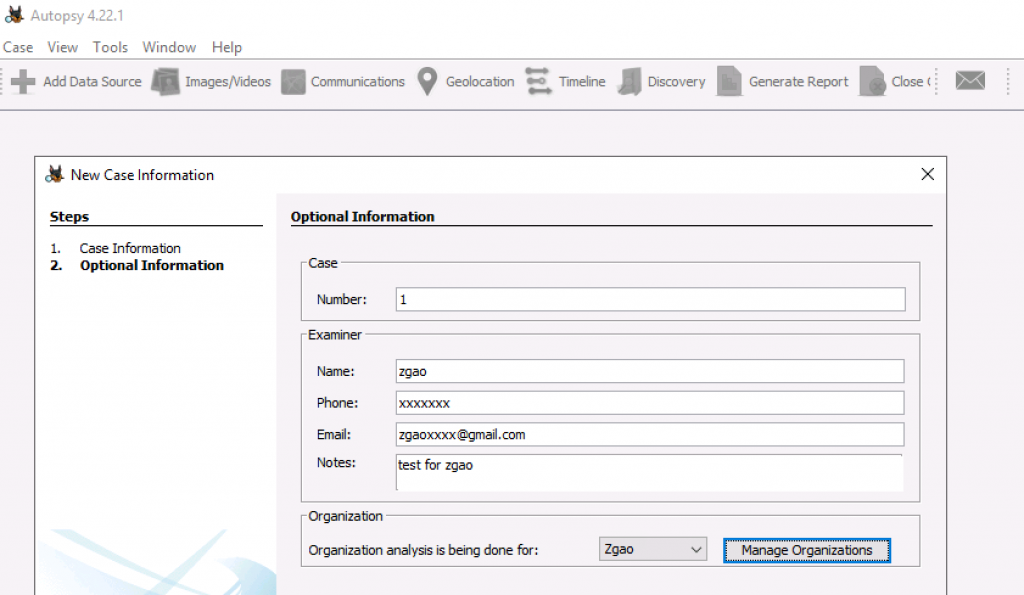Close the New Case Information dialog
The image size is (1024, 595).
tap(927, 174)
